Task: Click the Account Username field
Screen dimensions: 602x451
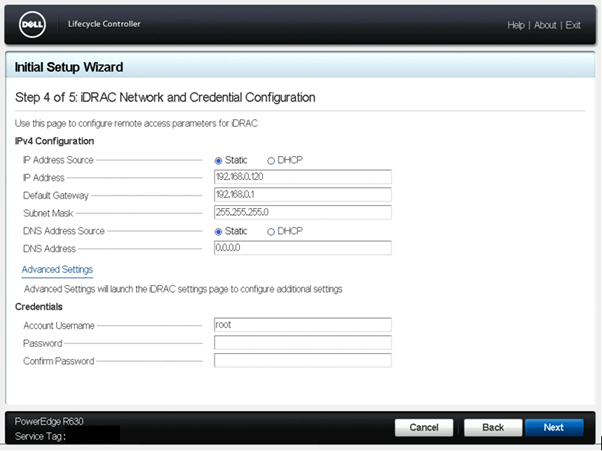Action: click(x=302, y=325)
